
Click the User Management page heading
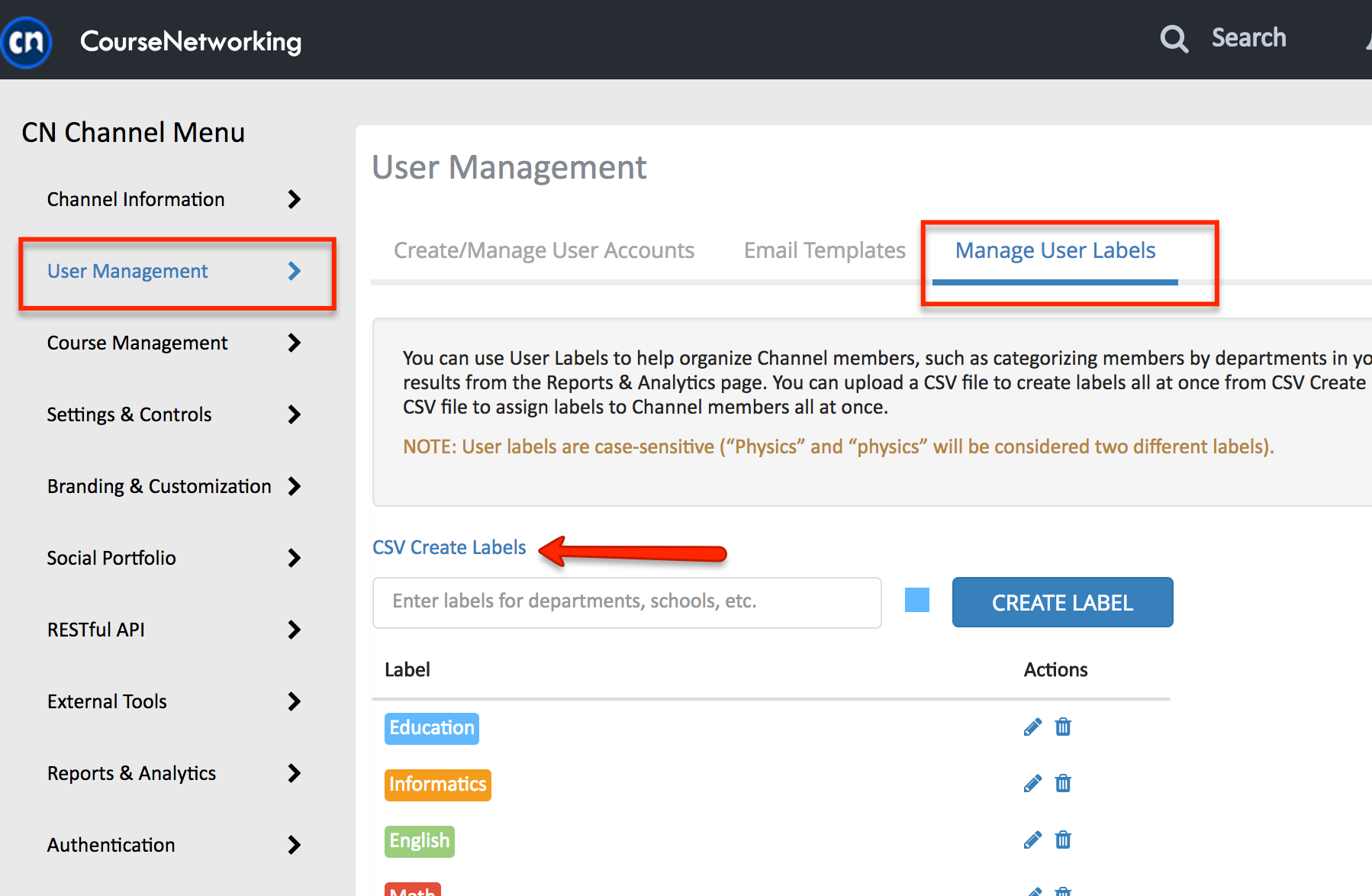point(510,167)
